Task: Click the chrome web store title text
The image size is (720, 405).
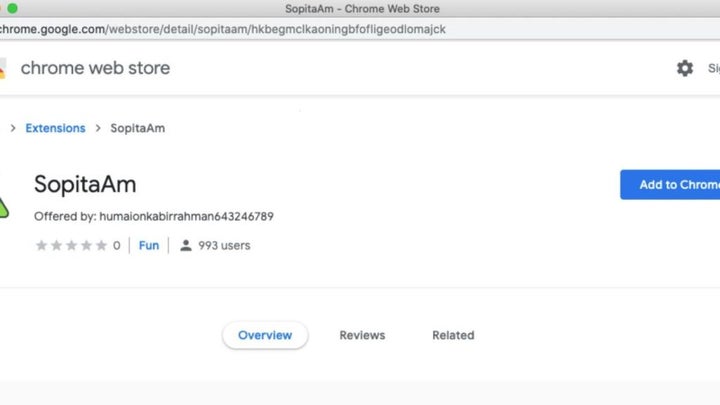Action: [95, 68]
